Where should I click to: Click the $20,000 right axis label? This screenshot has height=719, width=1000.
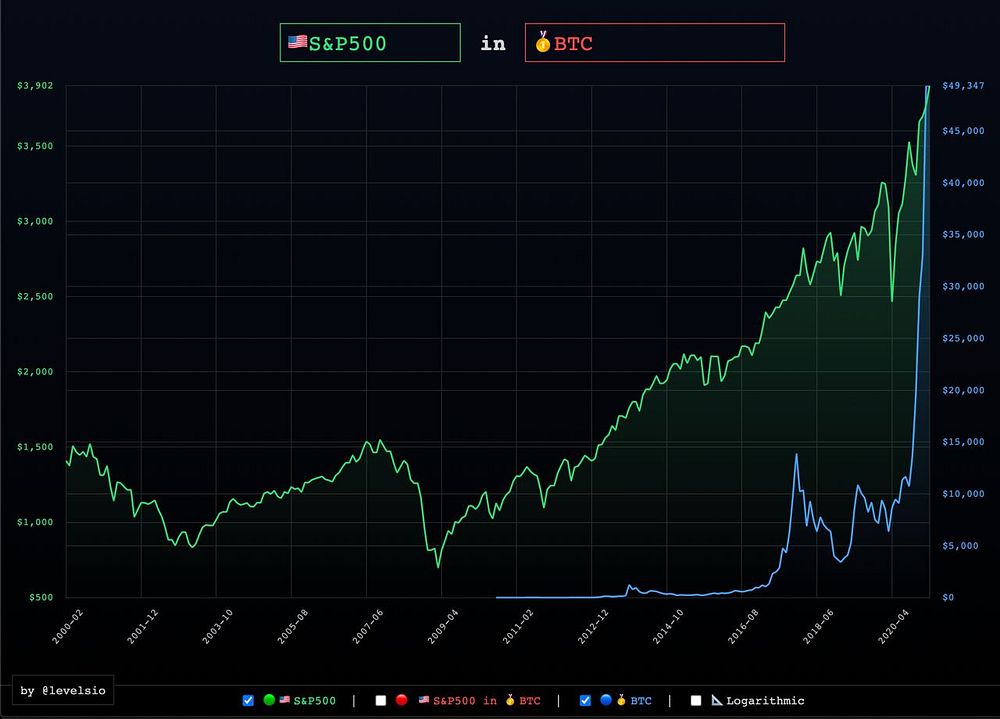pyautogui.click(x=963, y=390)
